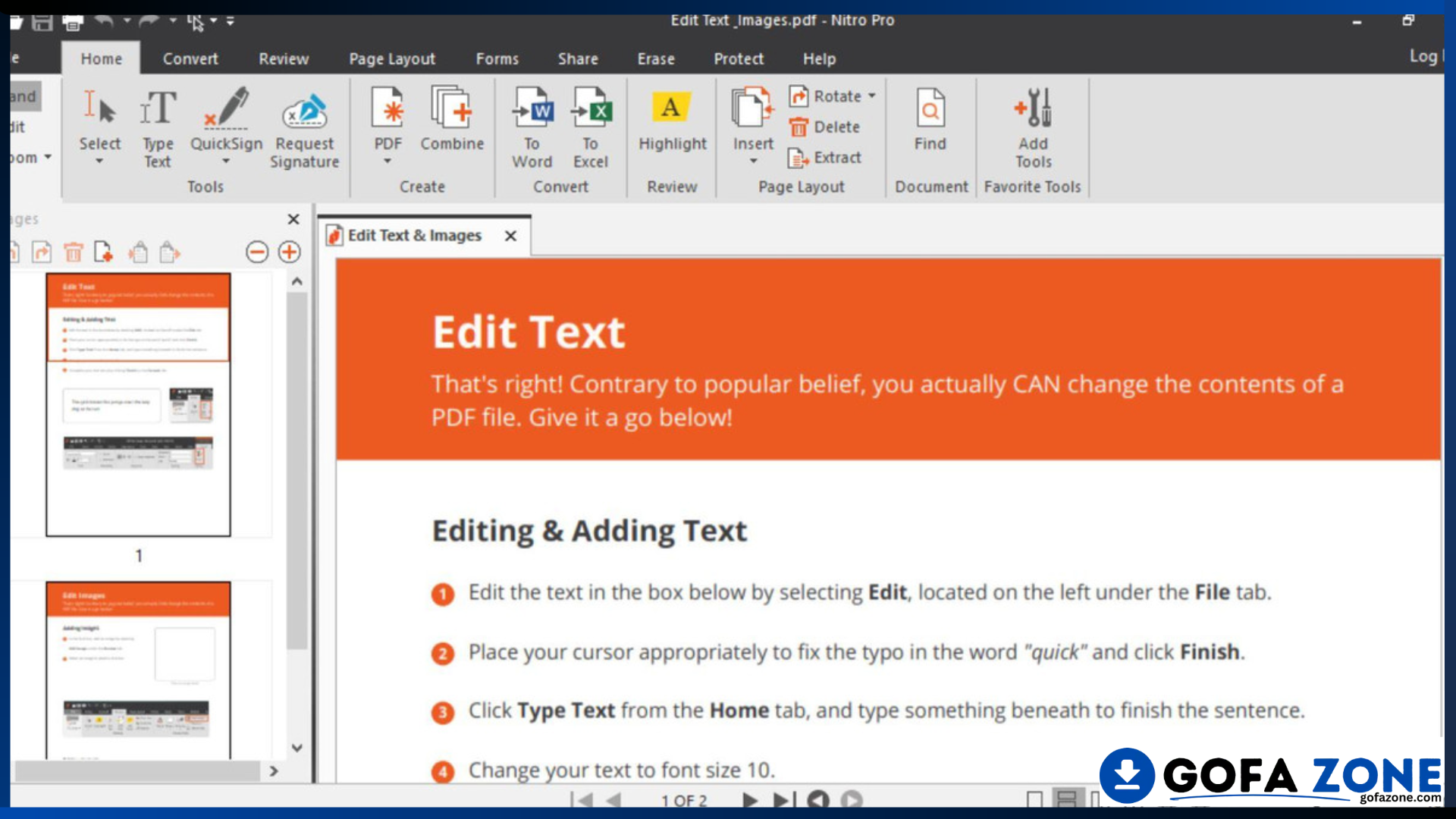Click Request Signature icon
This screenshot has height=819, width=1456.
pos(304,127)
